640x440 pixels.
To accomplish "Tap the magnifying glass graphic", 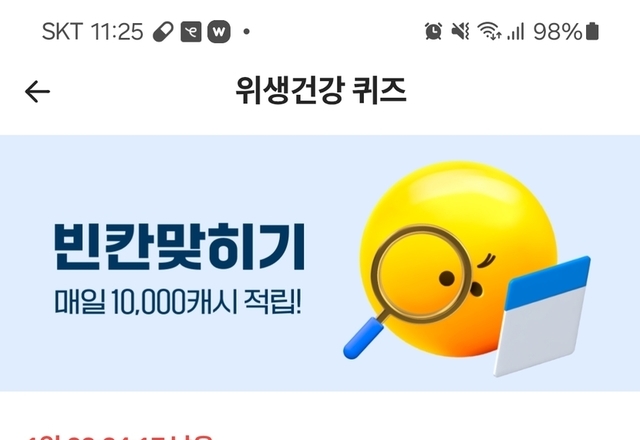I will click(407, 288).
